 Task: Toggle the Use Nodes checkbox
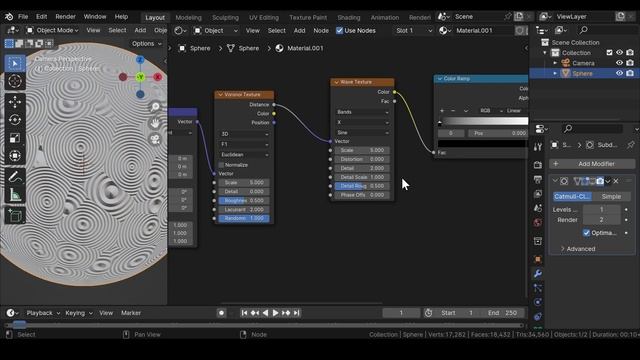coord(339,31)
